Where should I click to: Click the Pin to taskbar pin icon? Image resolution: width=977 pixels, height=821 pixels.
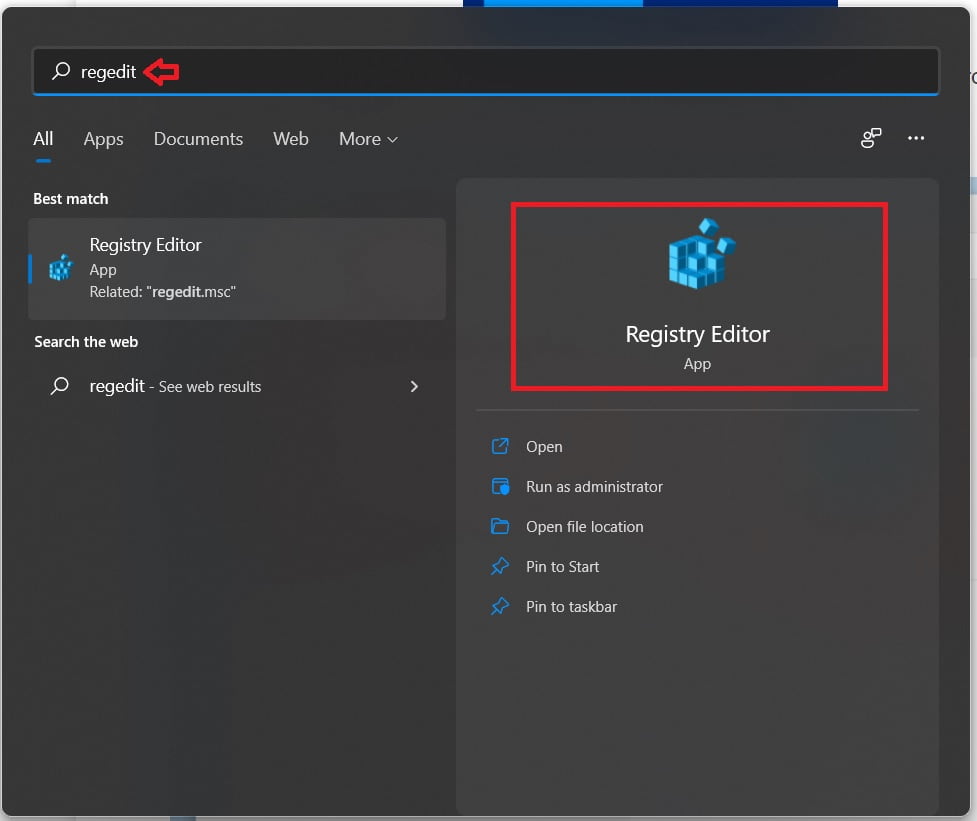coord(500,605)
